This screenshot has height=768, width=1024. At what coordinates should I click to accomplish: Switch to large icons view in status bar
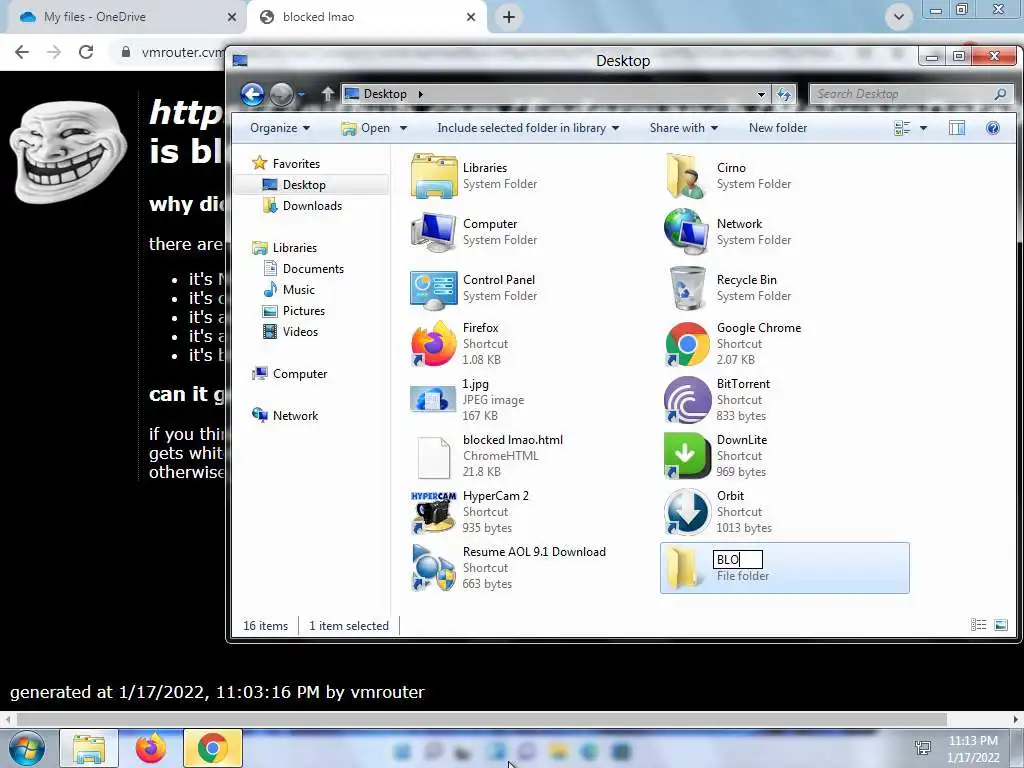coord(1000,625)
